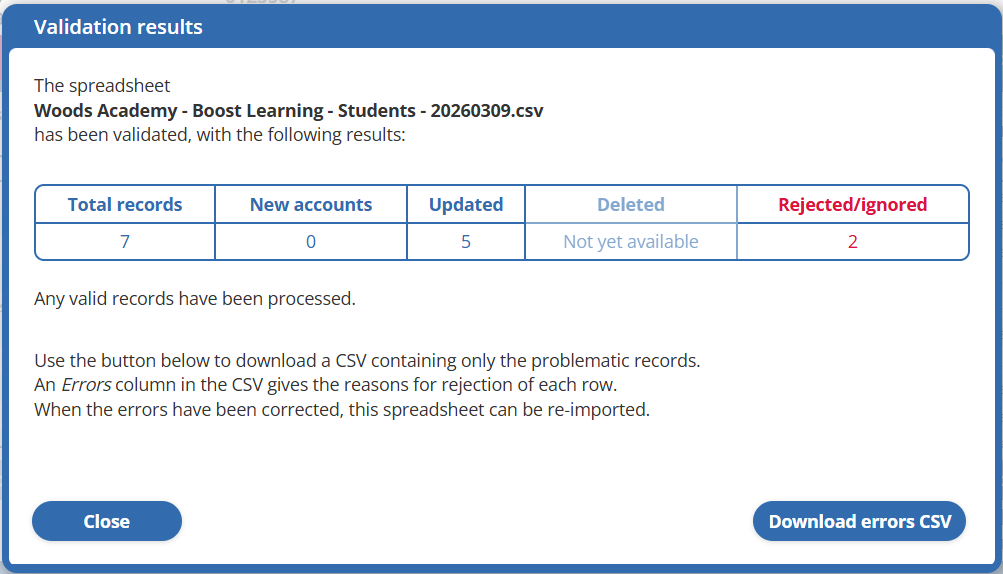Click the Close button
The width and height of the screenshot is (1003, 574).
click(107, 521)
